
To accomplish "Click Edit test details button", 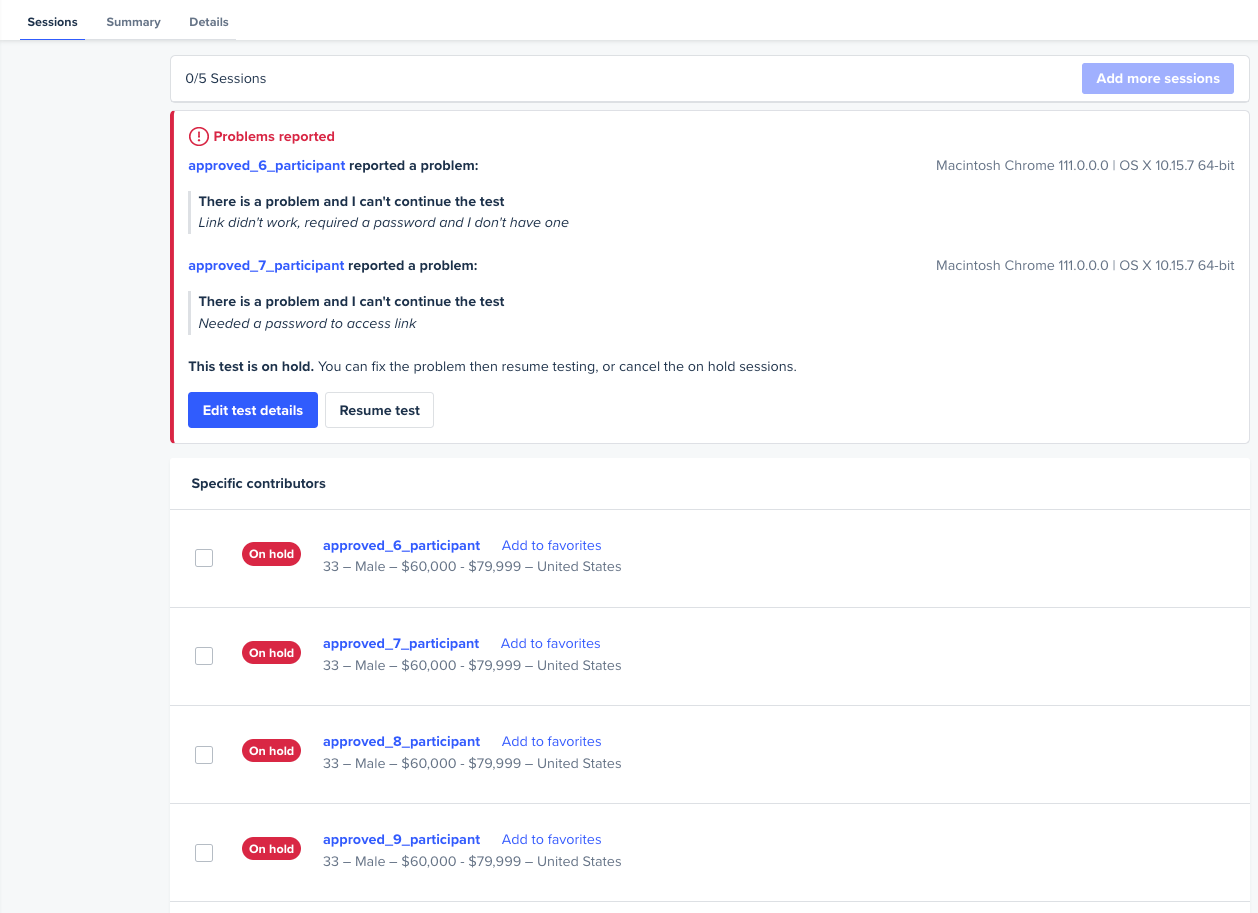I will (x=253, y=410).
